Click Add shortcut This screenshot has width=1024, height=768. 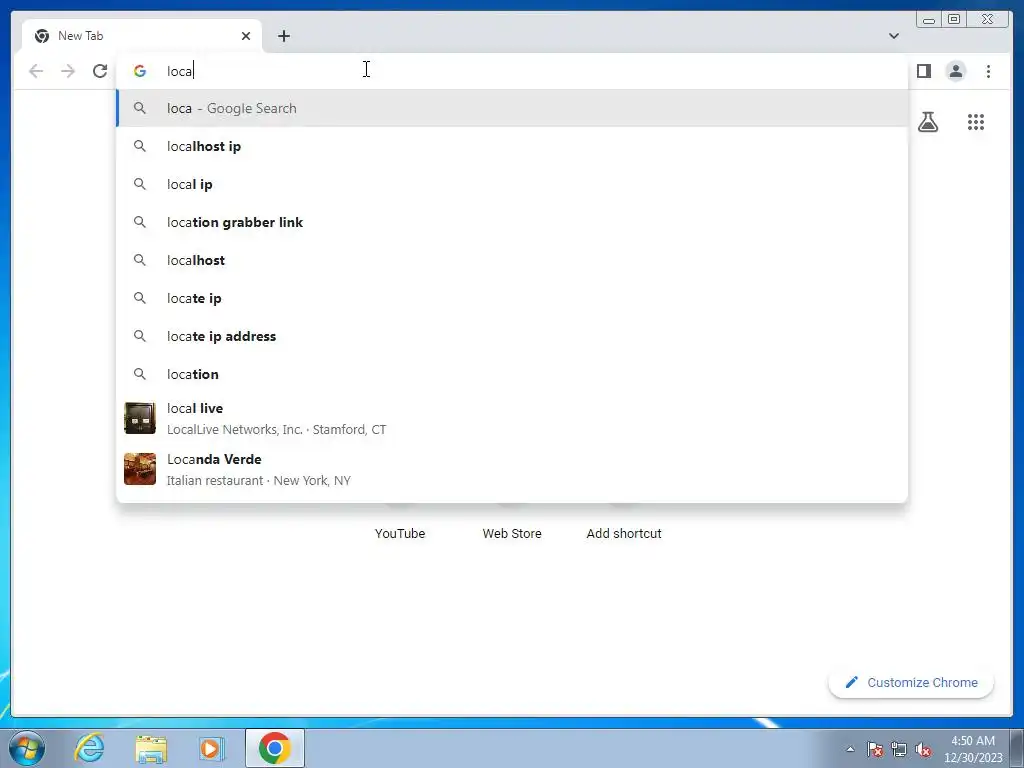point(624,534)
